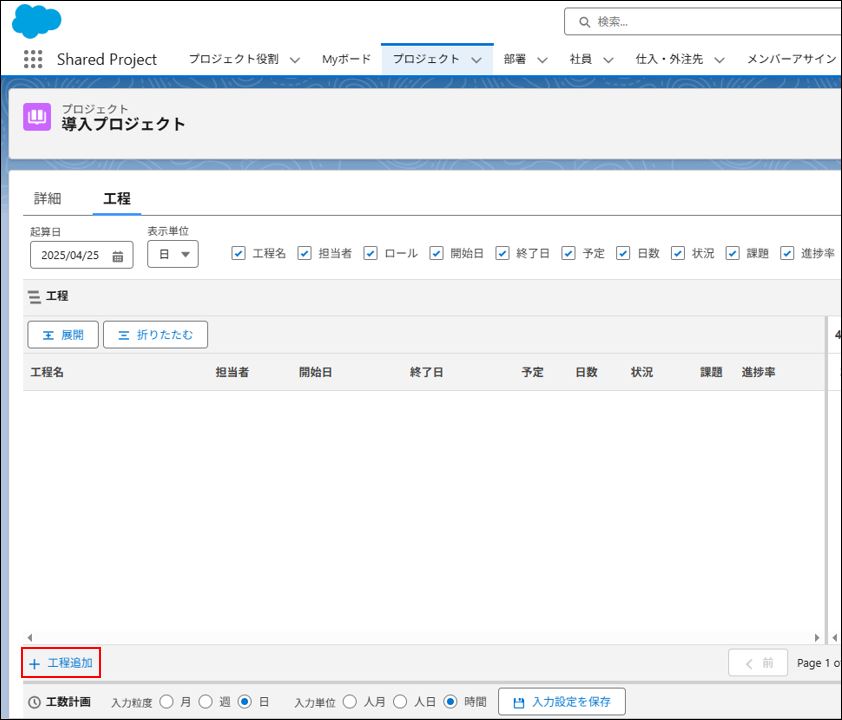Expand the プロジェクト tab chevron menu

pyautogui.click(x=476, y=60)
